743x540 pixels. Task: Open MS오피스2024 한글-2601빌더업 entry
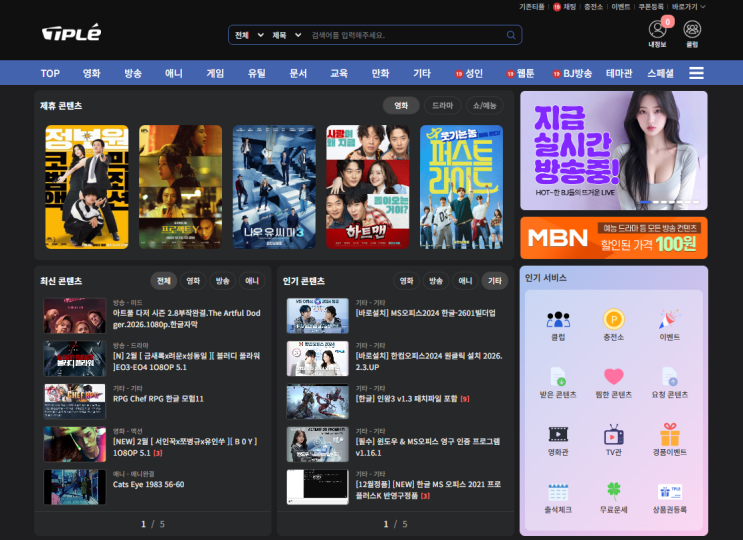coord(426,313)
